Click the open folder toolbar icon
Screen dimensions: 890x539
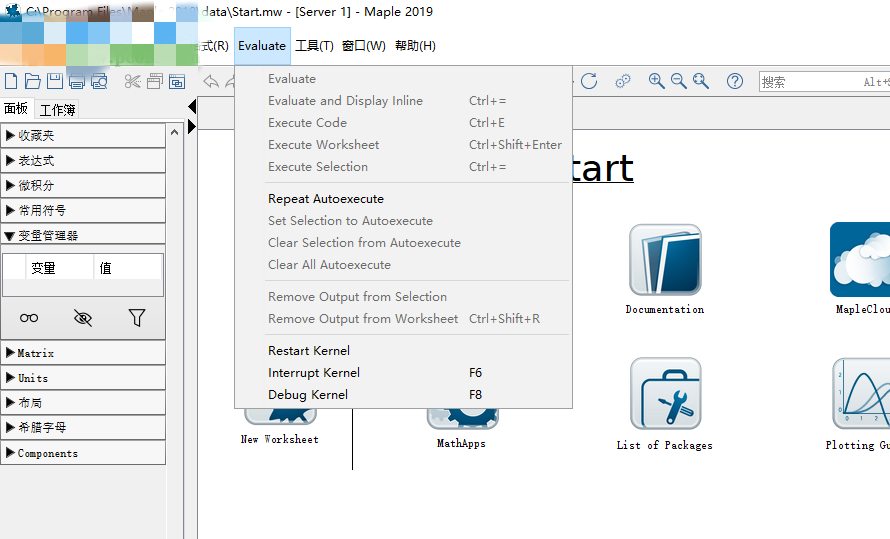tap(32, 81)
